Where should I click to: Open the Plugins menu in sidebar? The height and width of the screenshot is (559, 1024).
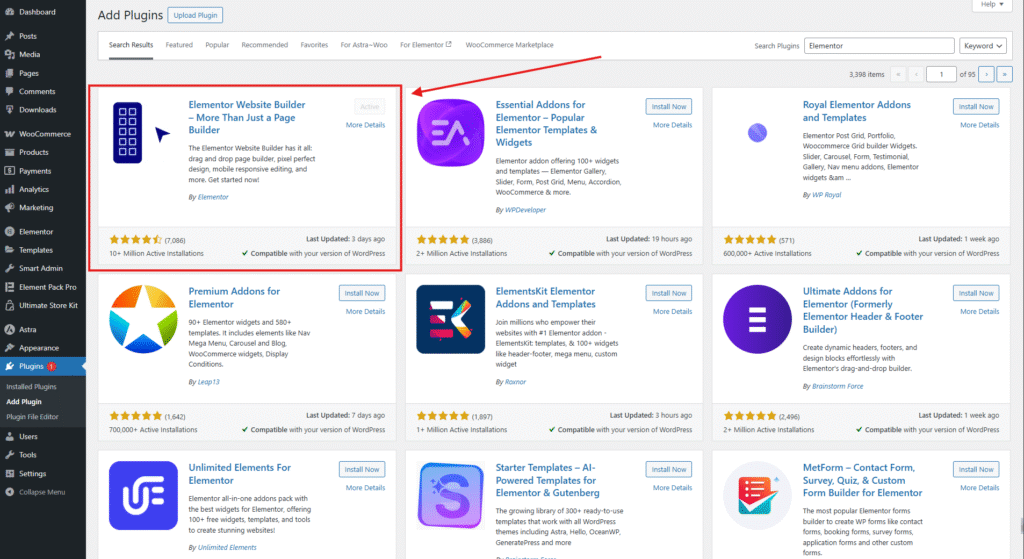42,366
